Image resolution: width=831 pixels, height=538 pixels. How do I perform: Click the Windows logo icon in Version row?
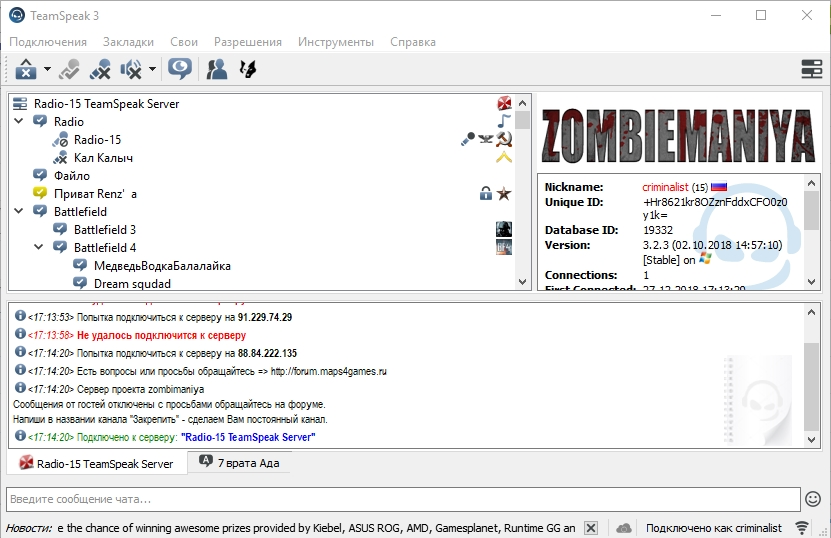705,259
